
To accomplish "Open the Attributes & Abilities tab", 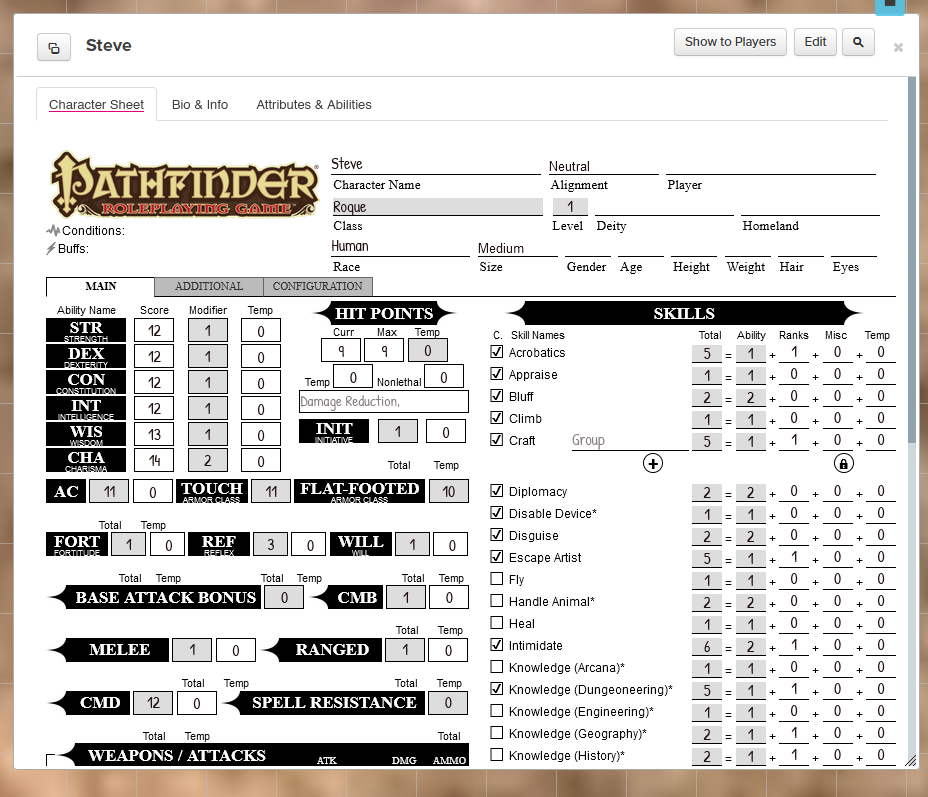I will (x=314, y=105).
